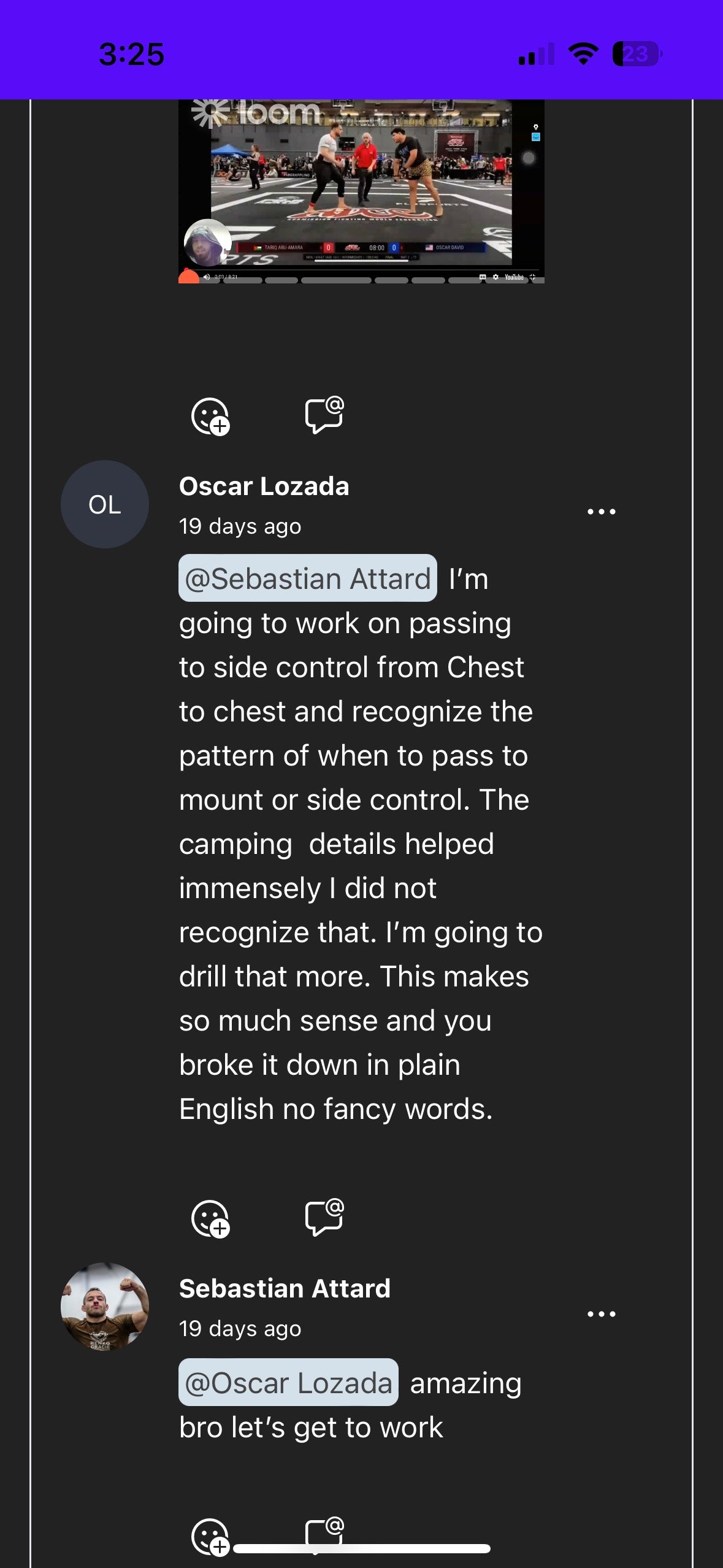Open the @Oscar Lozada mention
This screenshot has width=723, height=1568.
point(288,1383)
